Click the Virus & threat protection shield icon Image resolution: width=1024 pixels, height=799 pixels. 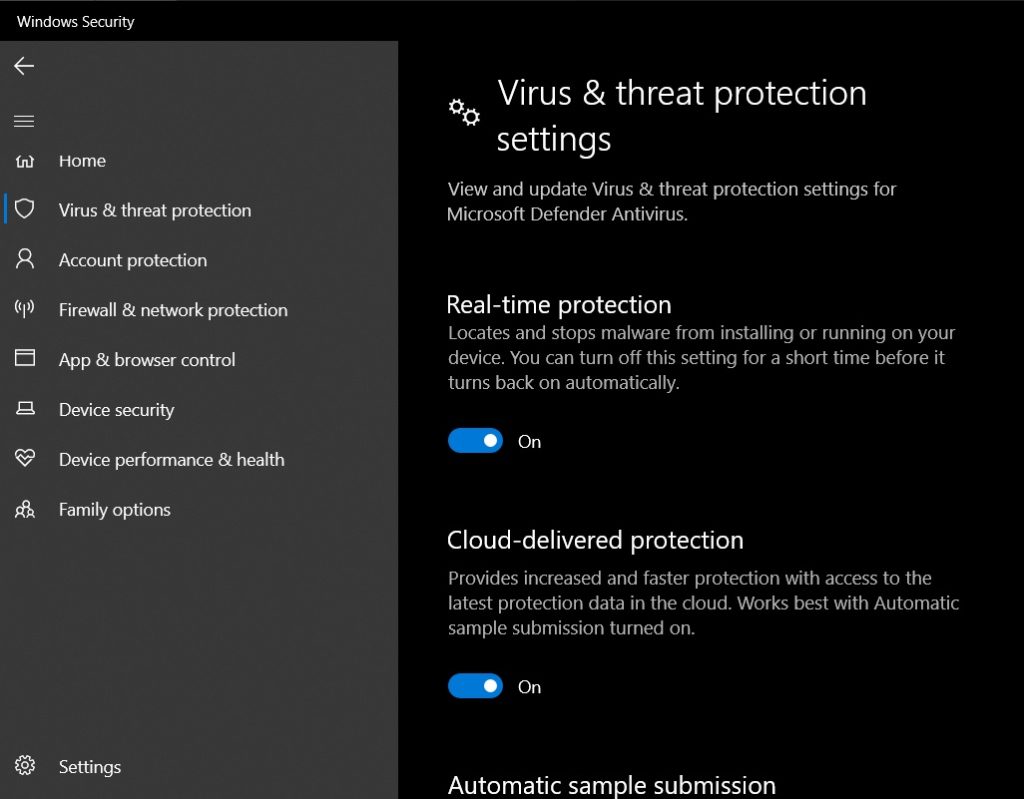[x=24, y=210]
